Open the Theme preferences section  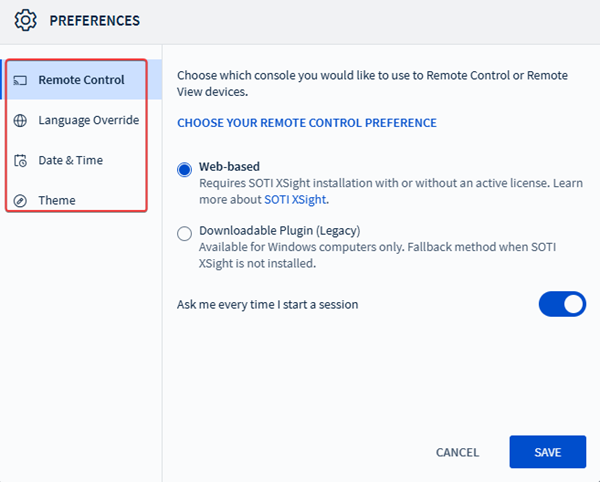coord(57,200)
